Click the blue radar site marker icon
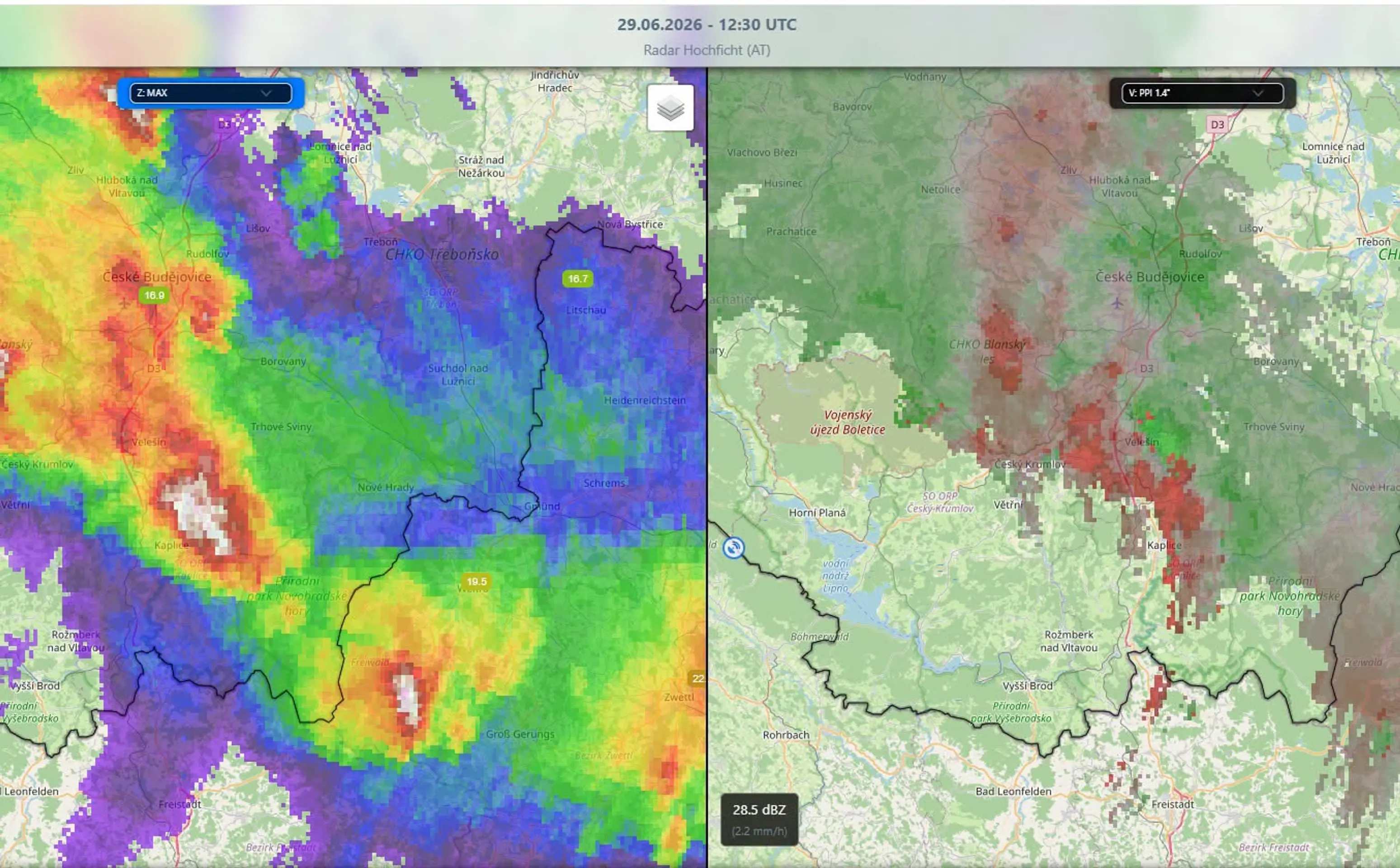 (734, 547)
